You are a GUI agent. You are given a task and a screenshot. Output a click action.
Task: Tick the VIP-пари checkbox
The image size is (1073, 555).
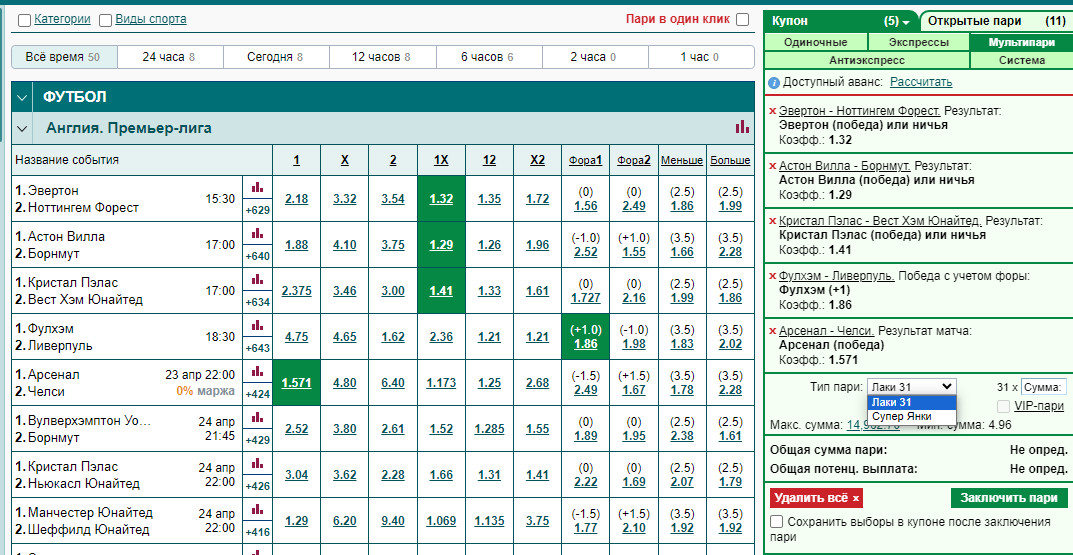(1004, 406)
